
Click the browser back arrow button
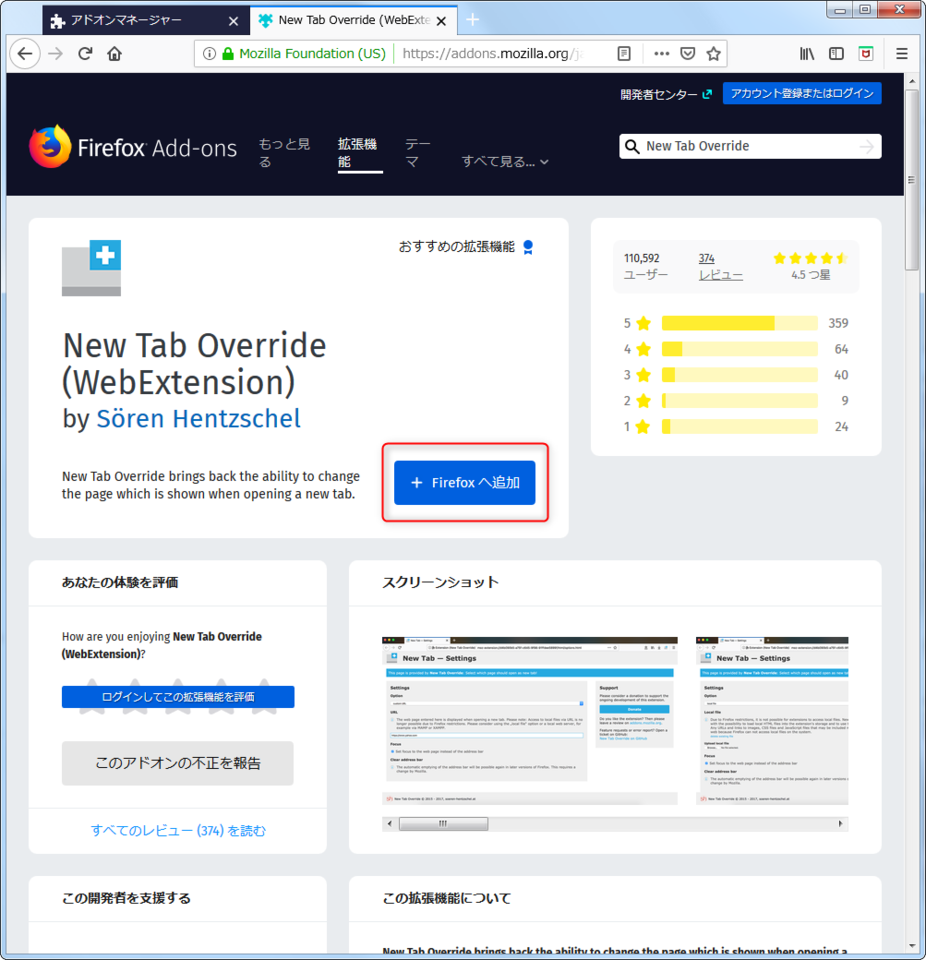coord(25,54)
